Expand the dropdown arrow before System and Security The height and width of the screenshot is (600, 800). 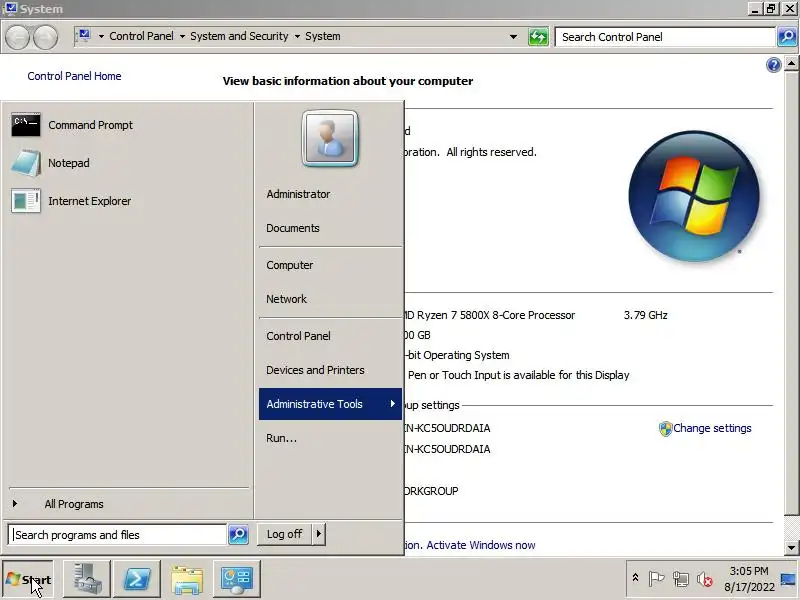tap(182, 37)
